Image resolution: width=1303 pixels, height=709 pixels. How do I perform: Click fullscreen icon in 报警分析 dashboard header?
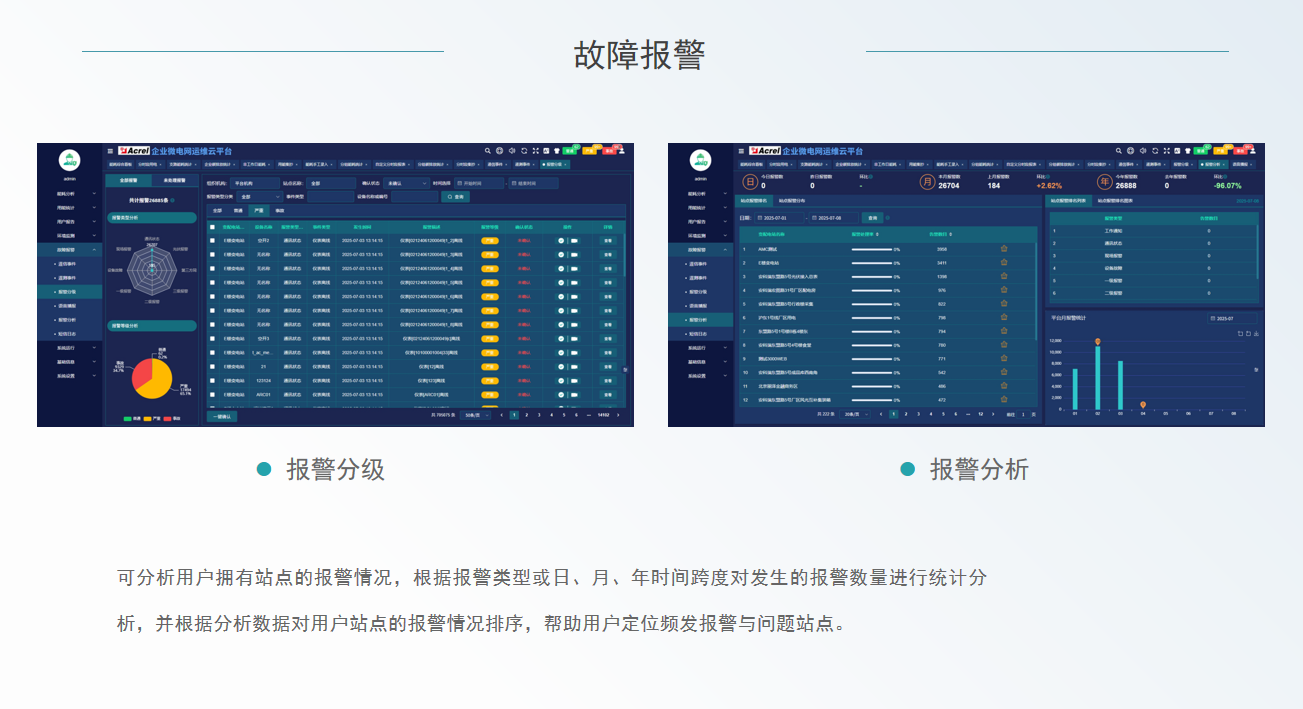[1167, 151]
